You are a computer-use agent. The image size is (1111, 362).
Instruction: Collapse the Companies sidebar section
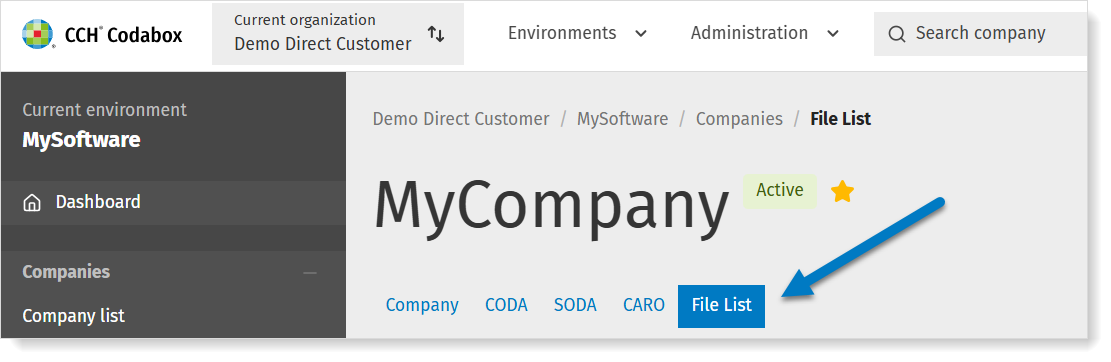point(310,273)
